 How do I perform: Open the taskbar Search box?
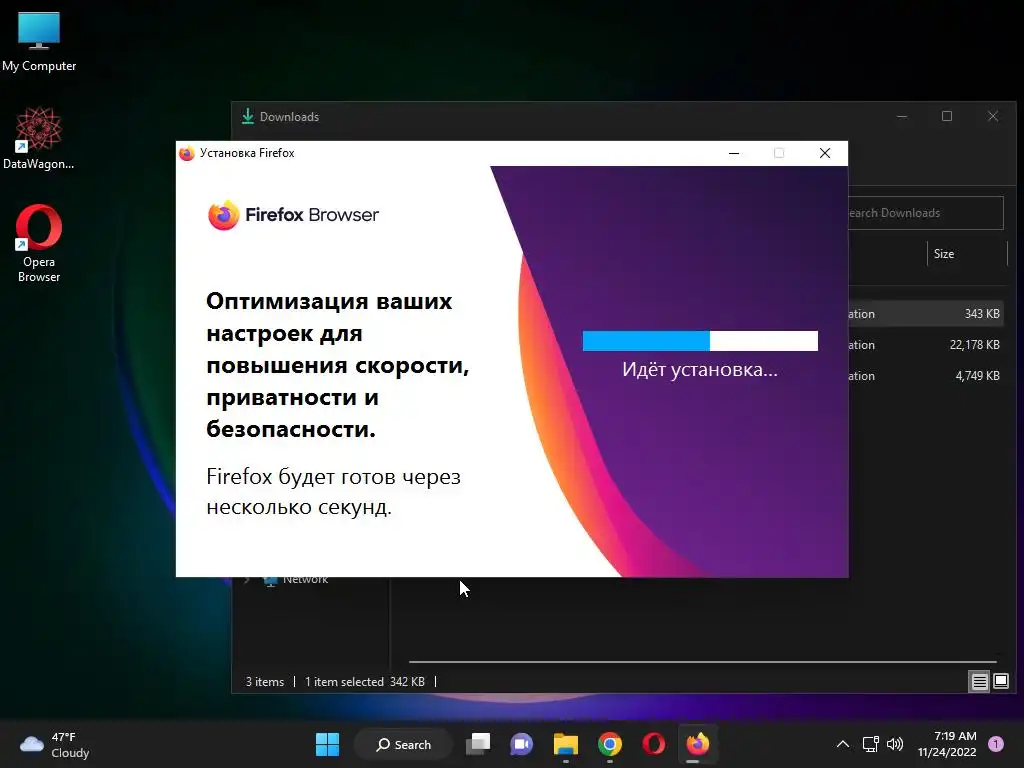pyautogui.click(x=404, y=744)
